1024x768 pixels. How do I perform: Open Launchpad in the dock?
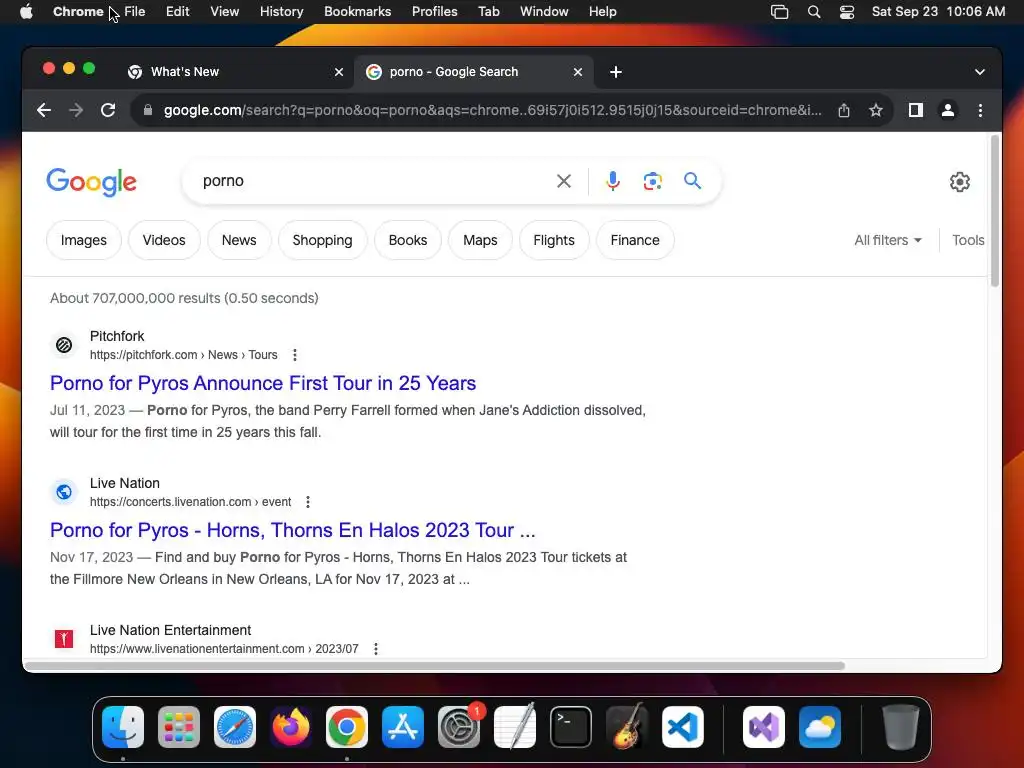click(179, 727)
